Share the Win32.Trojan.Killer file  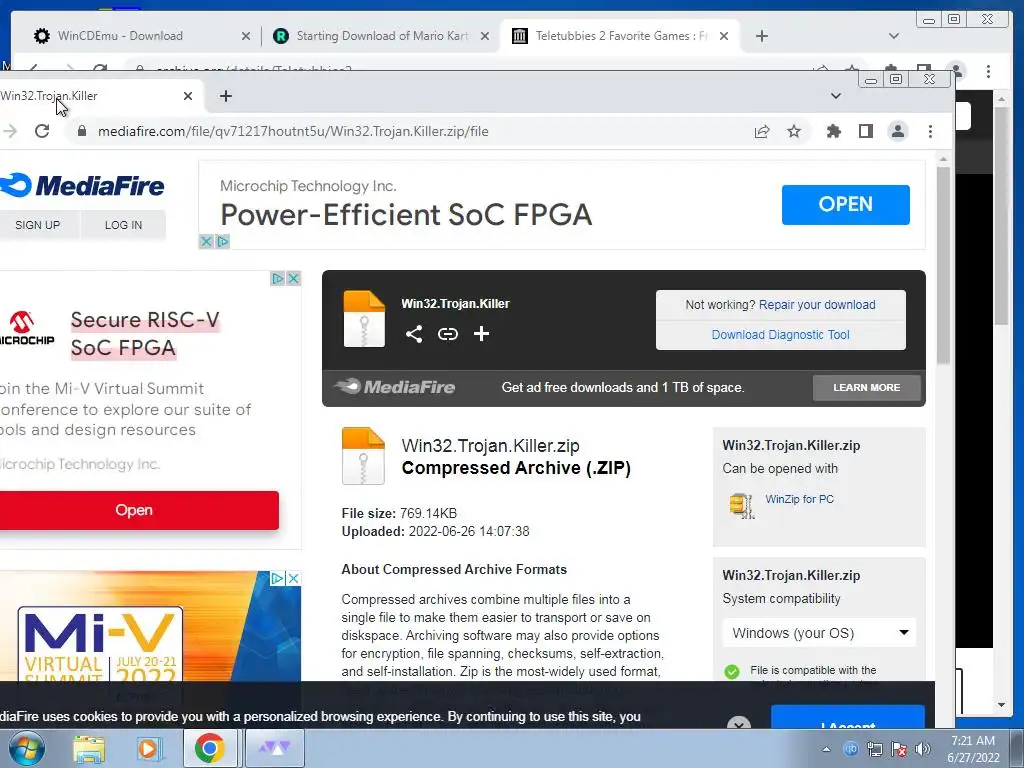413,334
